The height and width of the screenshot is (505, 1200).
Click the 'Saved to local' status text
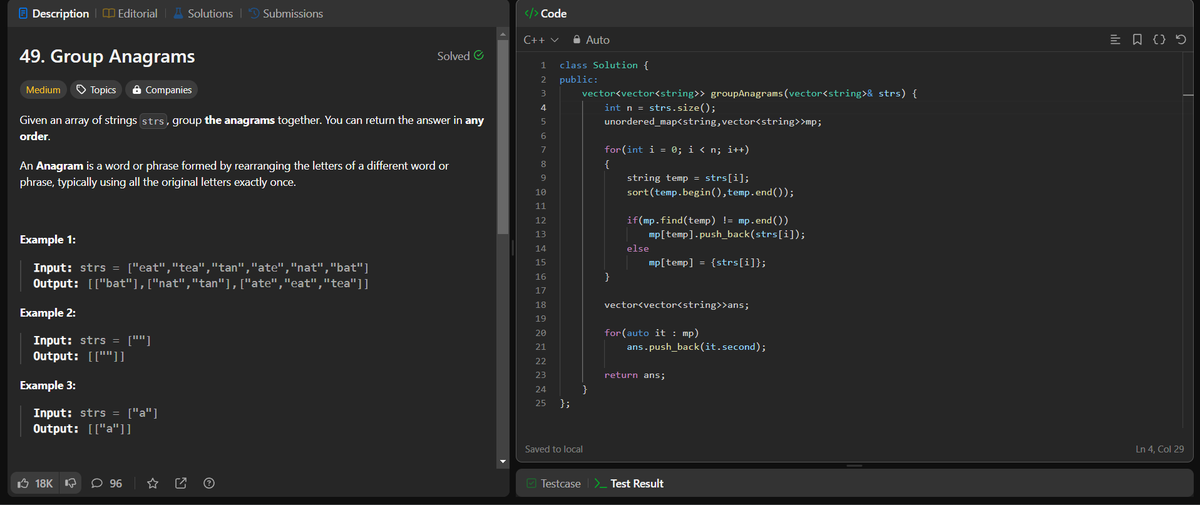pos(554,450)
